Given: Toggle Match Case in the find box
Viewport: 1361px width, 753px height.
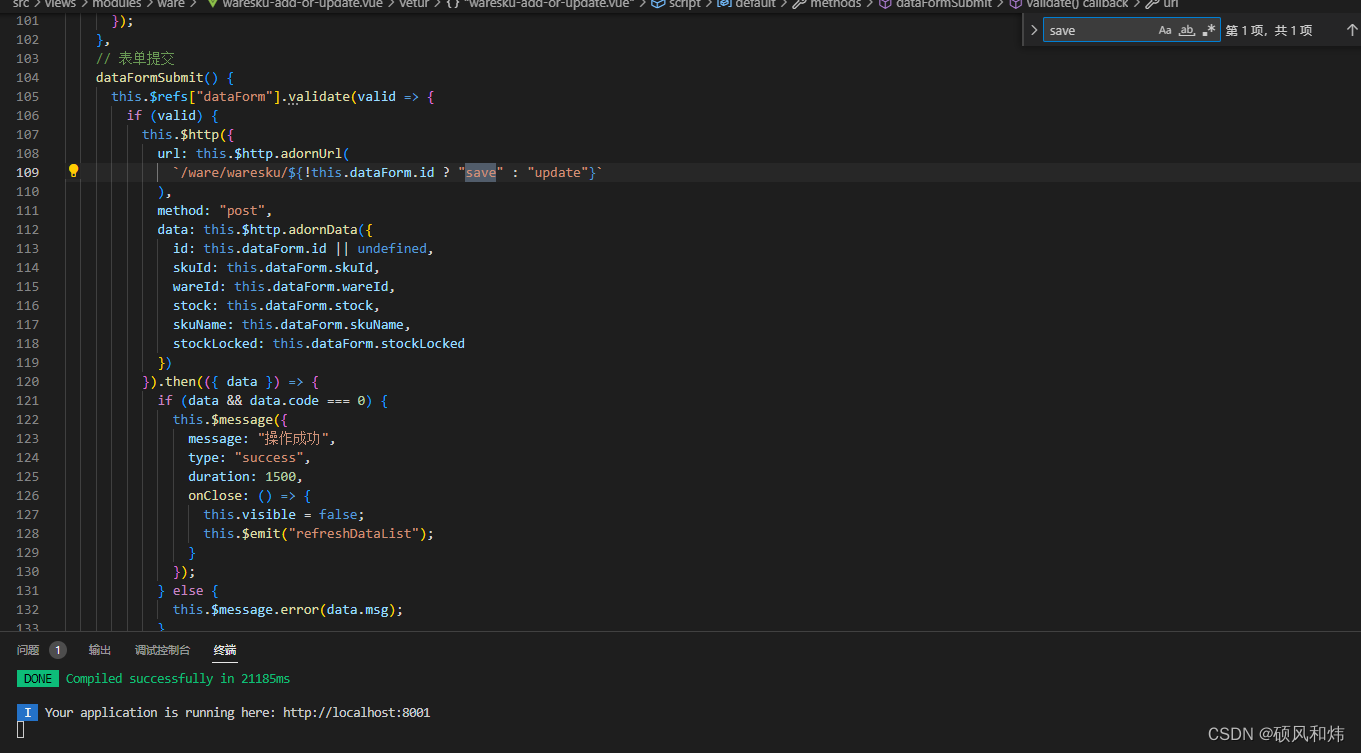Looking at the screenshot, I should (x=1165, y=30).
